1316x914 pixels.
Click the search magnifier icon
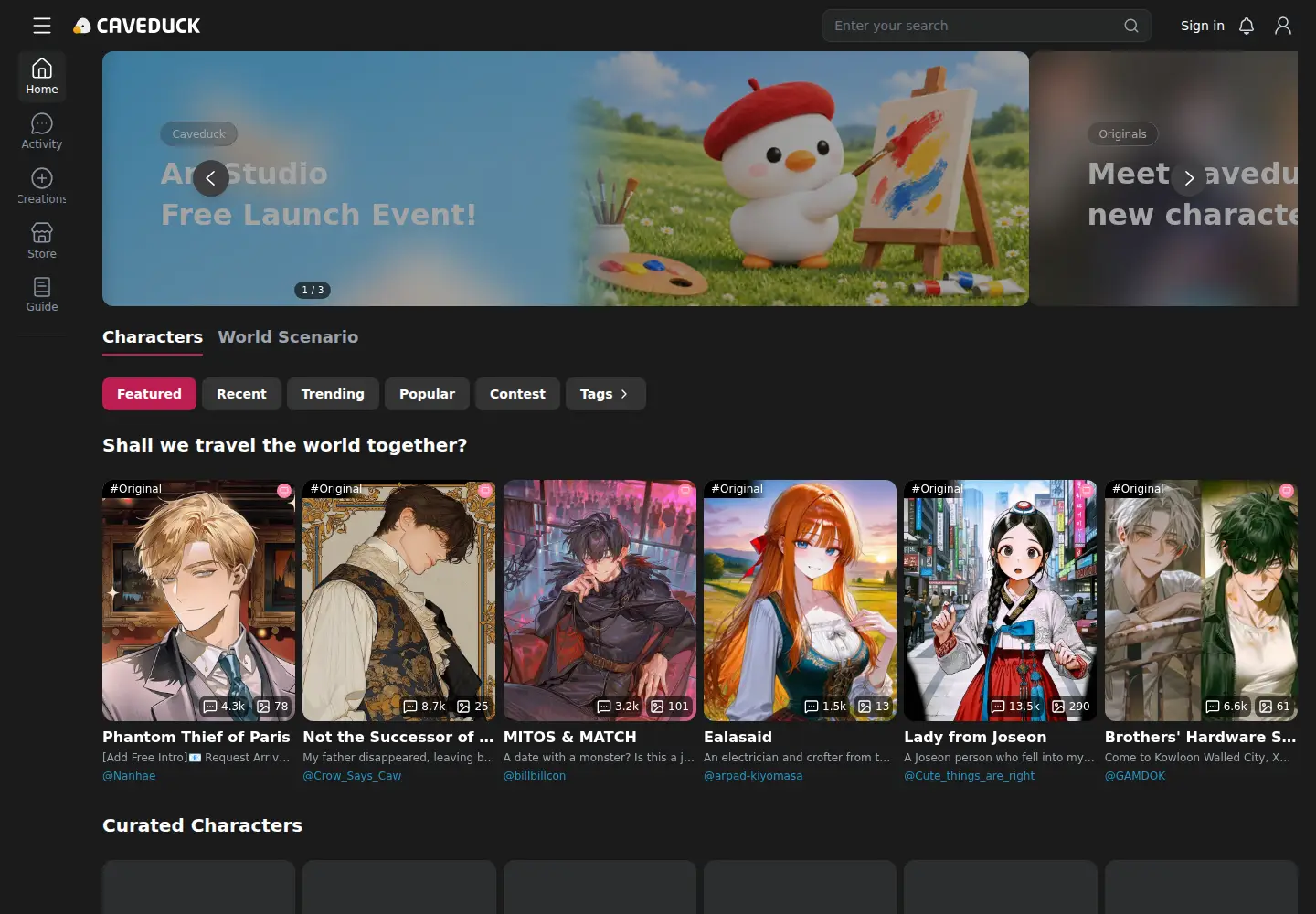pos(1131,26)
